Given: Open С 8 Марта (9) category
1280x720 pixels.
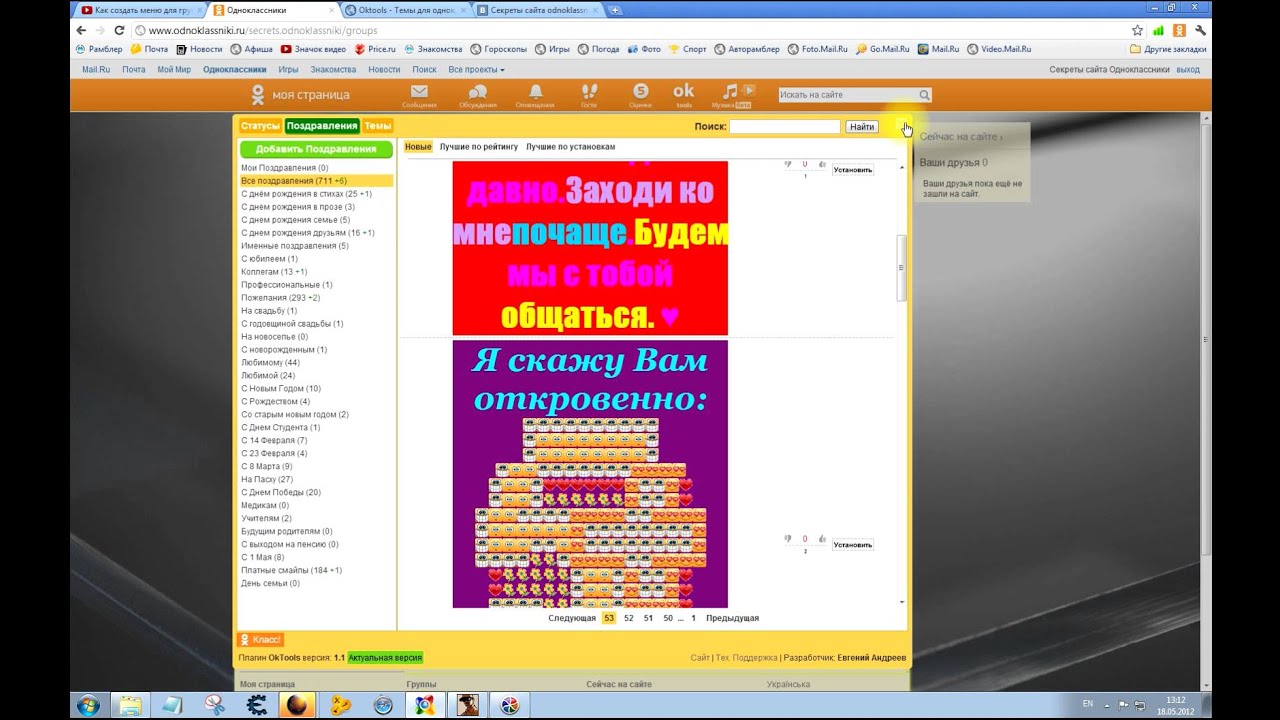Looking at the screenshot, I should coord(267,467).
